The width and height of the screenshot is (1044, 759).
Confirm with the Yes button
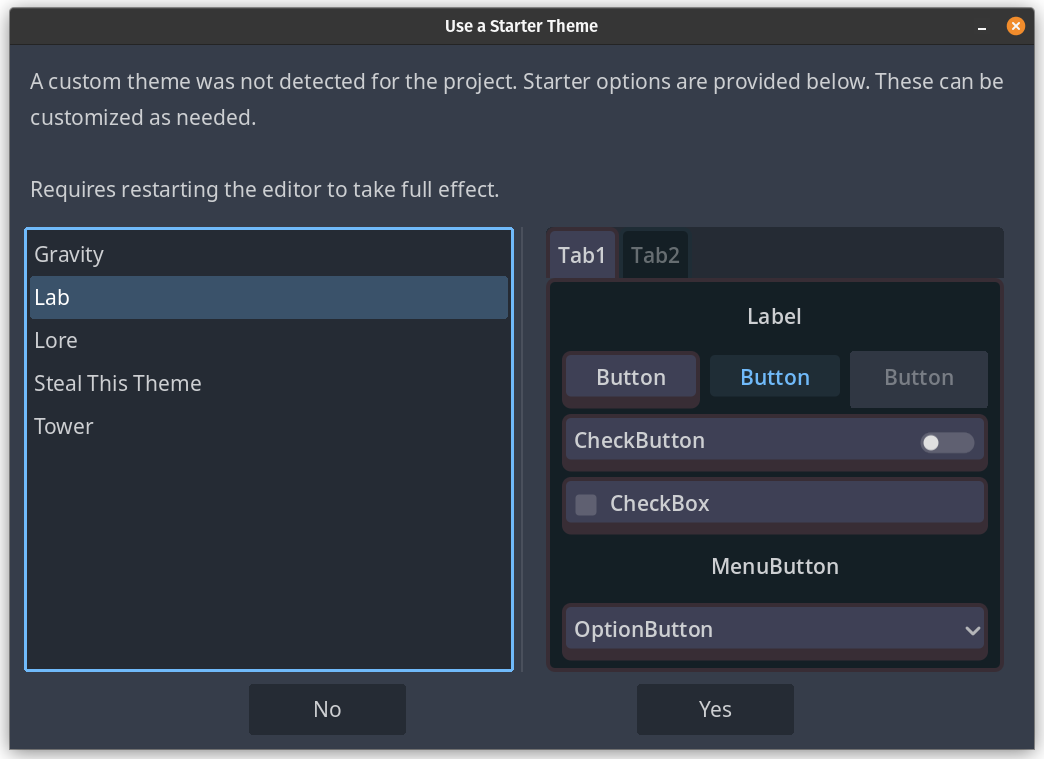[x=715, y=709]
